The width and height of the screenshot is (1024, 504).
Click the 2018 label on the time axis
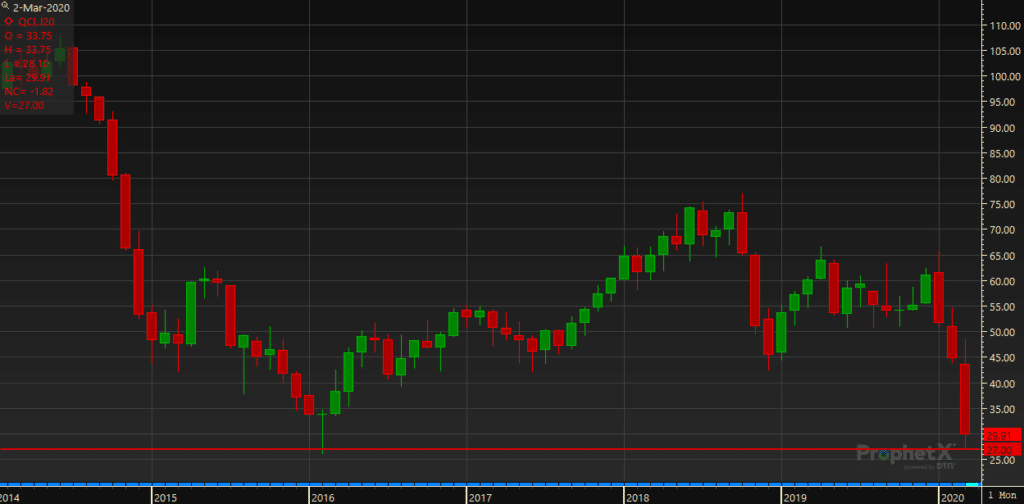(x=637, y=496)
